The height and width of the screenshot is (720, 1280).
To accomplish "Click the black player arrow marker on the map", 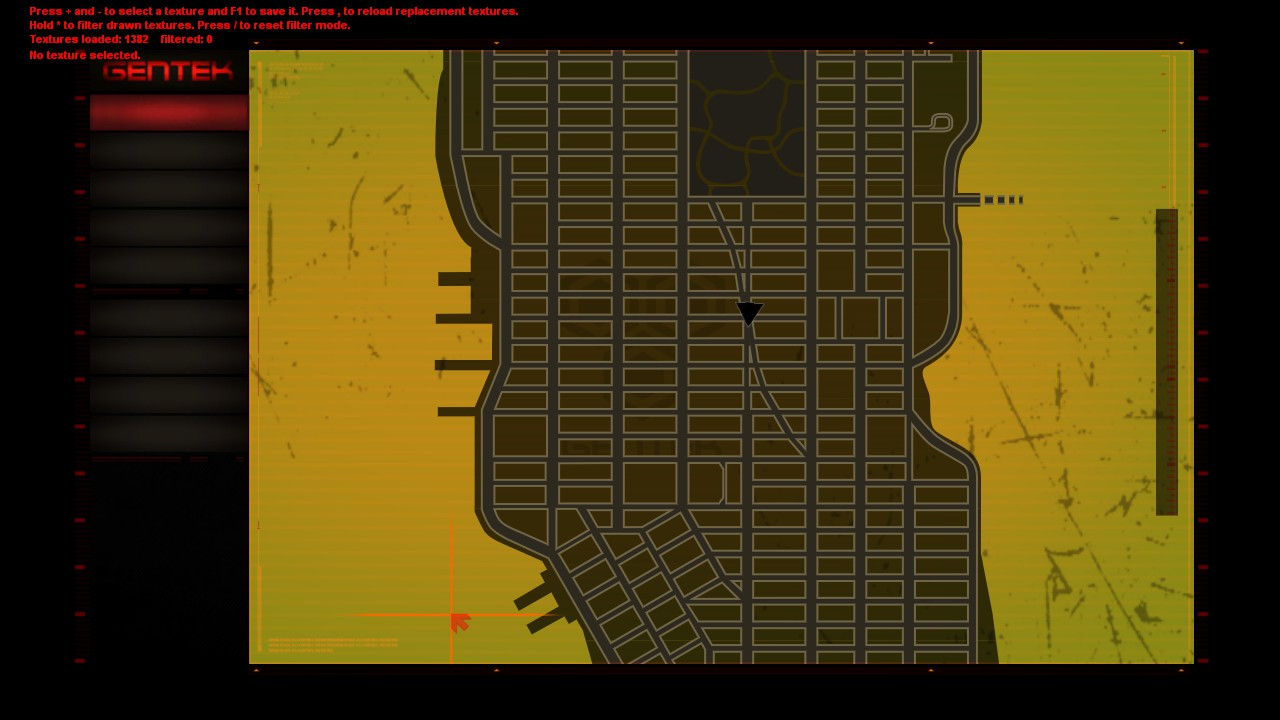I will (749, 313).
